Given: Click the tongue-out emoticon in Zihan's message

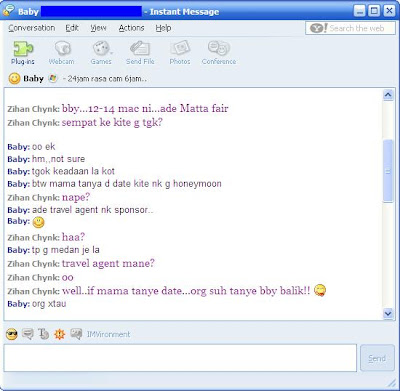Looking at the screenshot, I should [320, 290].
